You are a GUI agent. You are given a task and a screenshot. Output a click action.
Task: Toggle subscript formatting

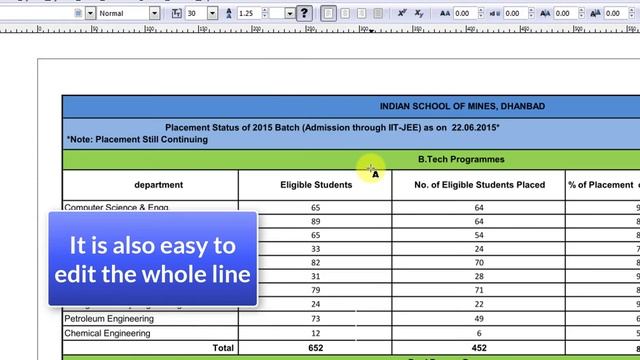coord(419,13)
